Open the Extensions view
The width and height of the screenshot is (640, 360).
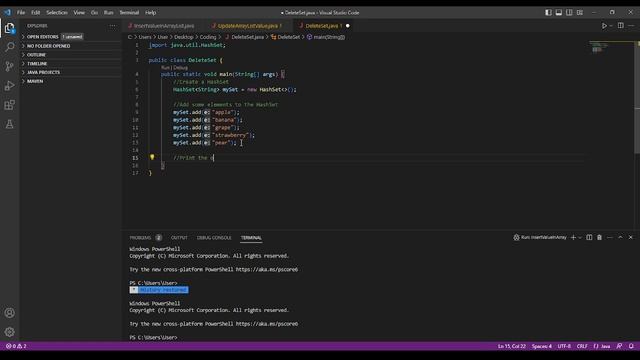[x=9, y=105]
